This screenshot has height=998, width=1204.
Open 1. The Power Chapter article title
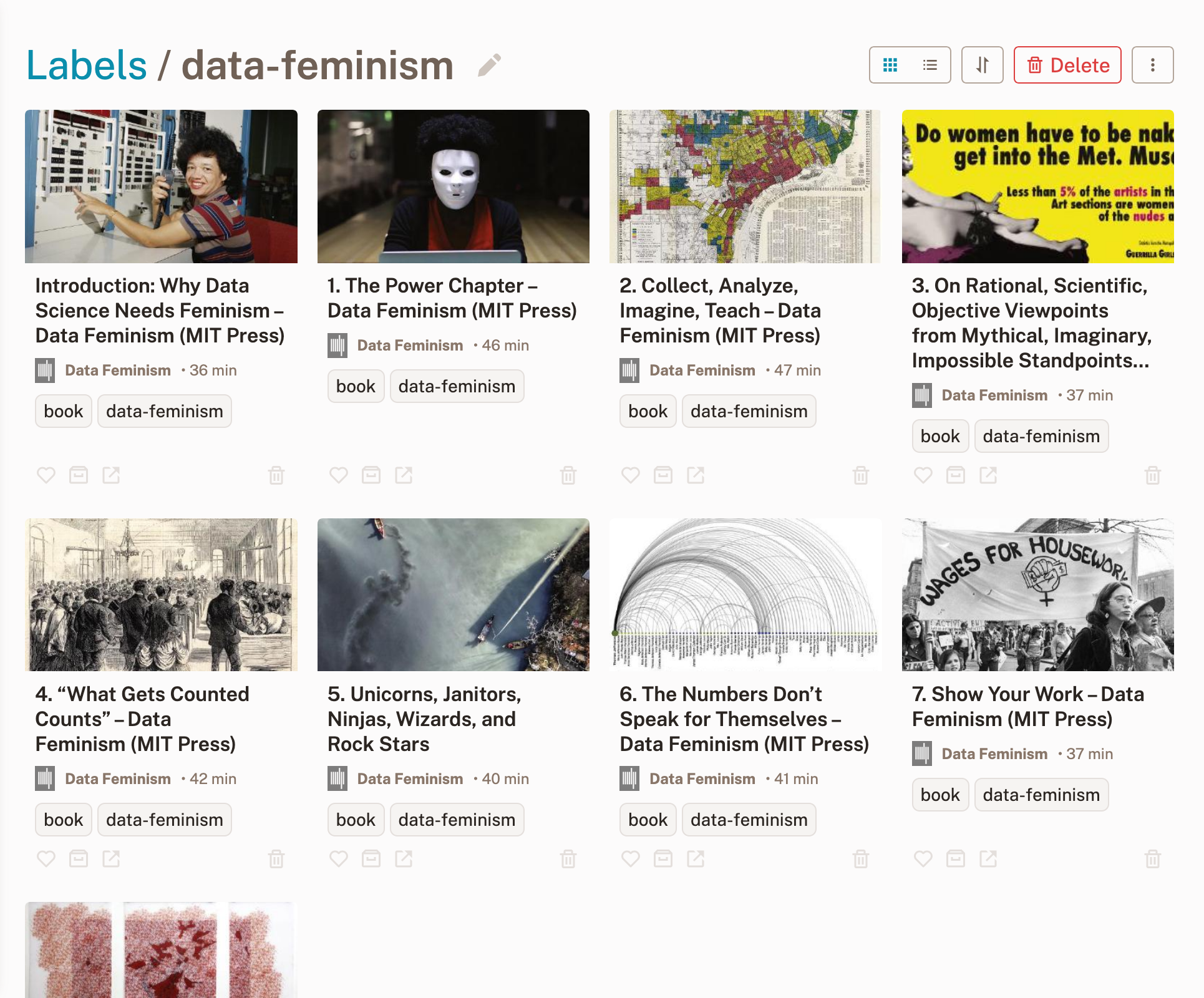pos(452,298)
